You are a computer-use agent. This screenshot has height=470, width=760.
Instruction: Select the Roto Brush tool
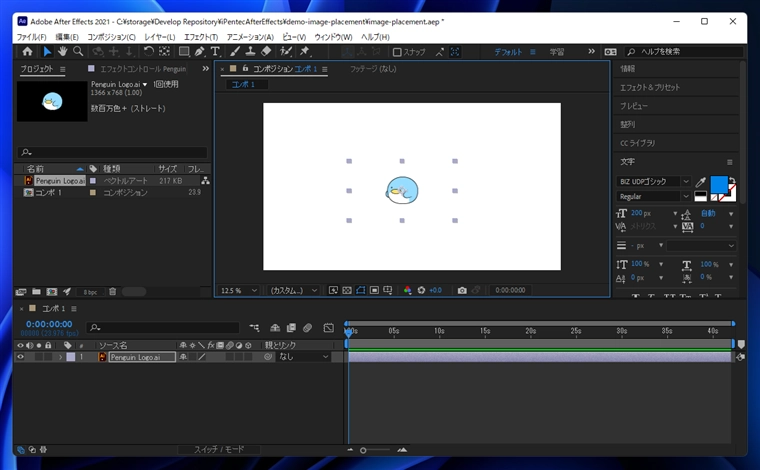pyautogui.click(x=286, y=51)
